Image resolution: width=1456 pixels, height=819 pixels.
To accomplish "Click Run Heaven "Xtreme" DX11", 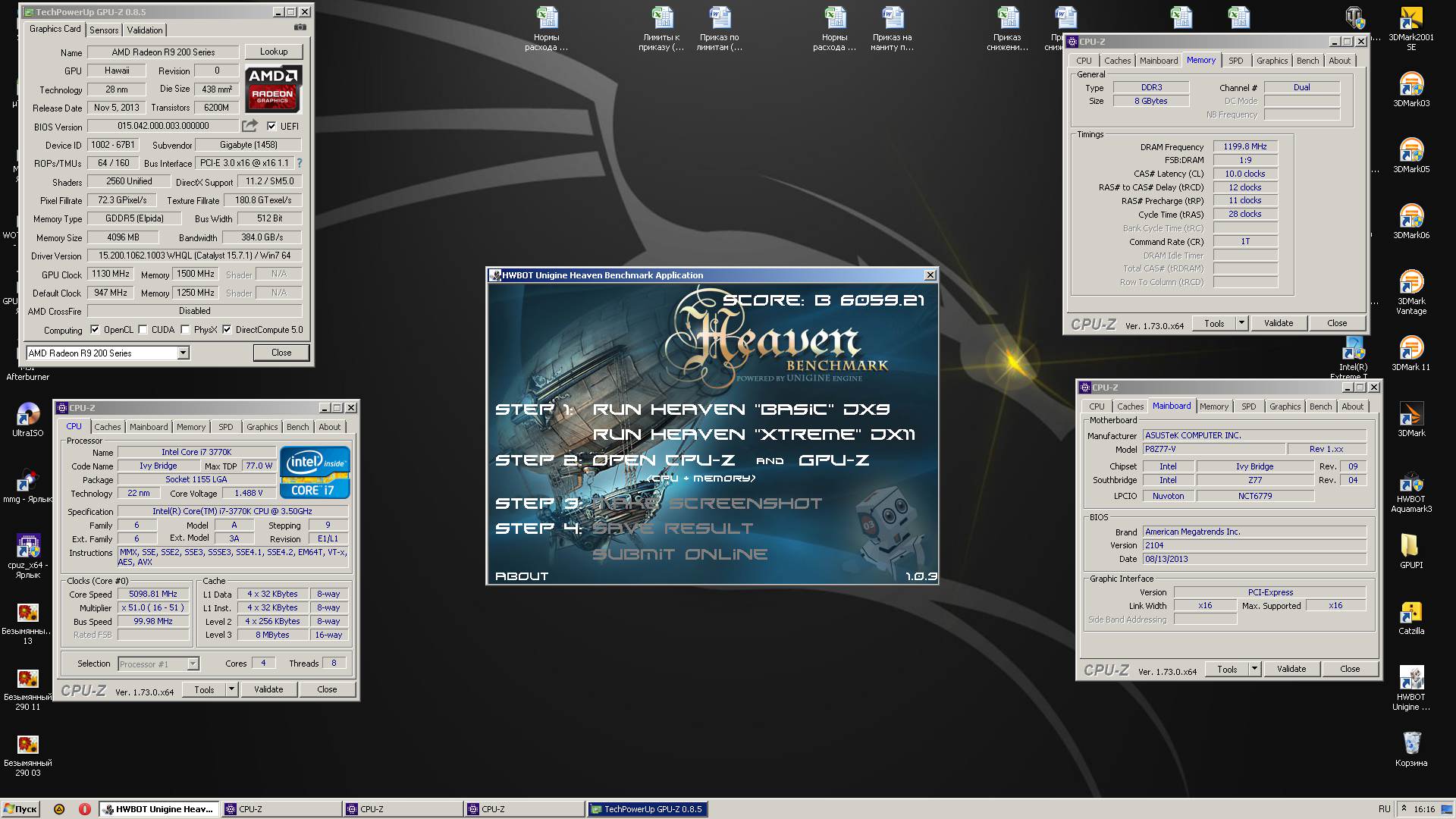I will pos(754,435).
